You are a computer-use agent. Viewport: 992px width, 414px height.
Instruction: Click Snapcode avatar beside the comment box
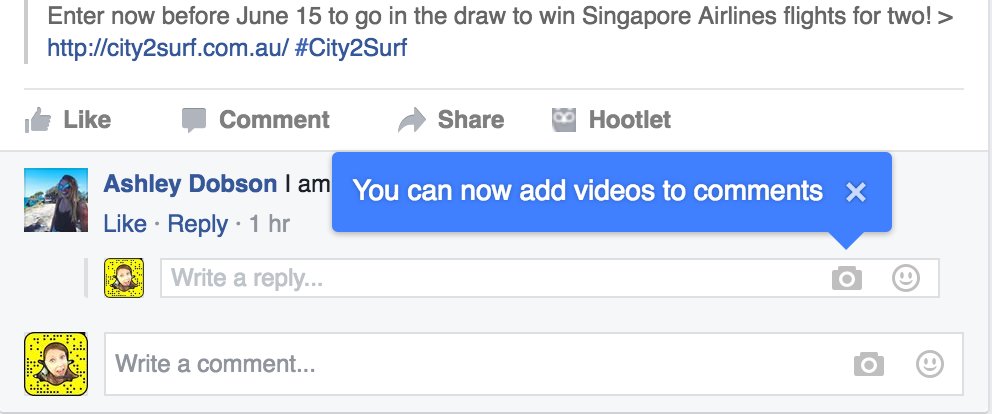[x=56, y=364]
